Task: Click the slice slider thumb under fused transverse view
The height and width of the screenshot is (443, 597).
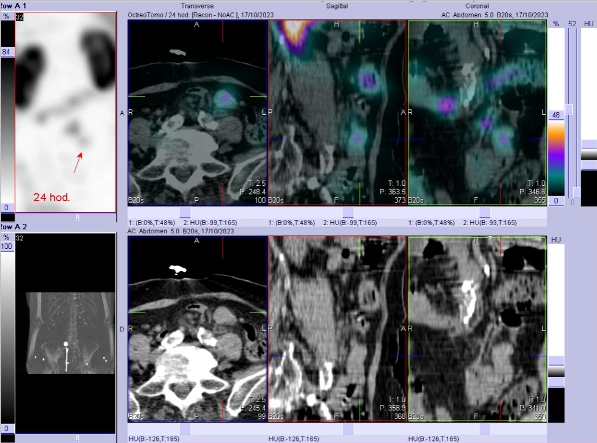Action: [x=185, y=212]
